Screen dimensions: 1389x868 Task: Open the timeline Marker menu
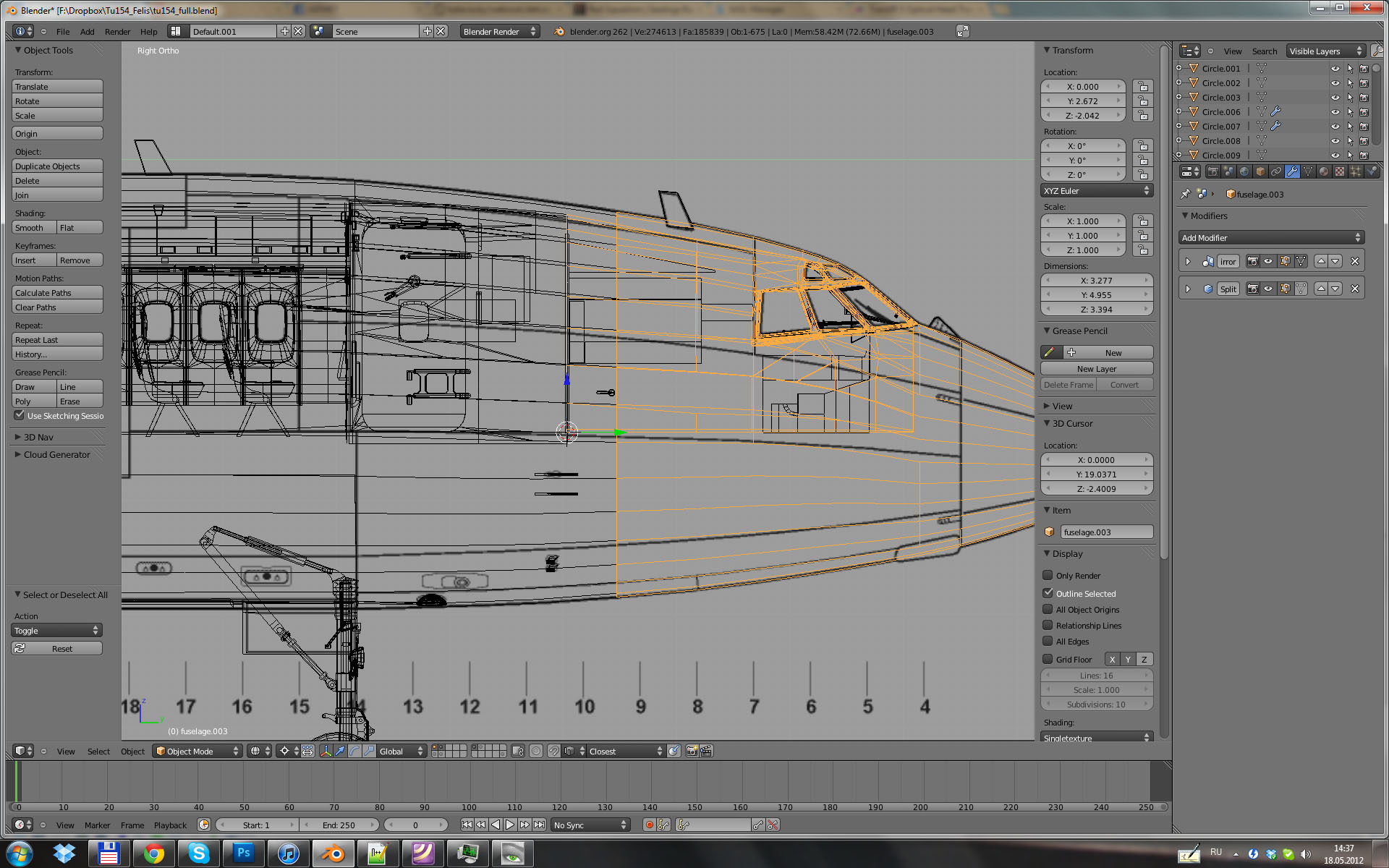tap(97, 825)
